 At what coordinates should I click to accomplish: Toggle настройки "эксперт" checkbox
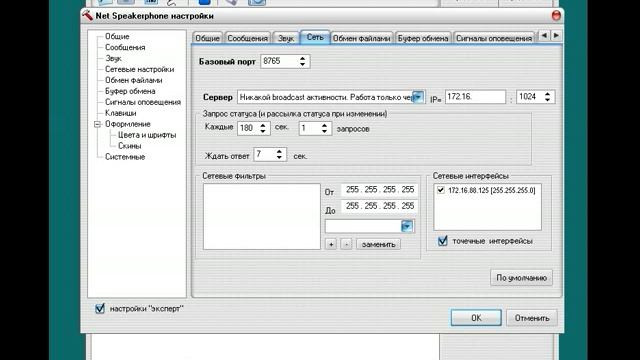tap(100, 309)
